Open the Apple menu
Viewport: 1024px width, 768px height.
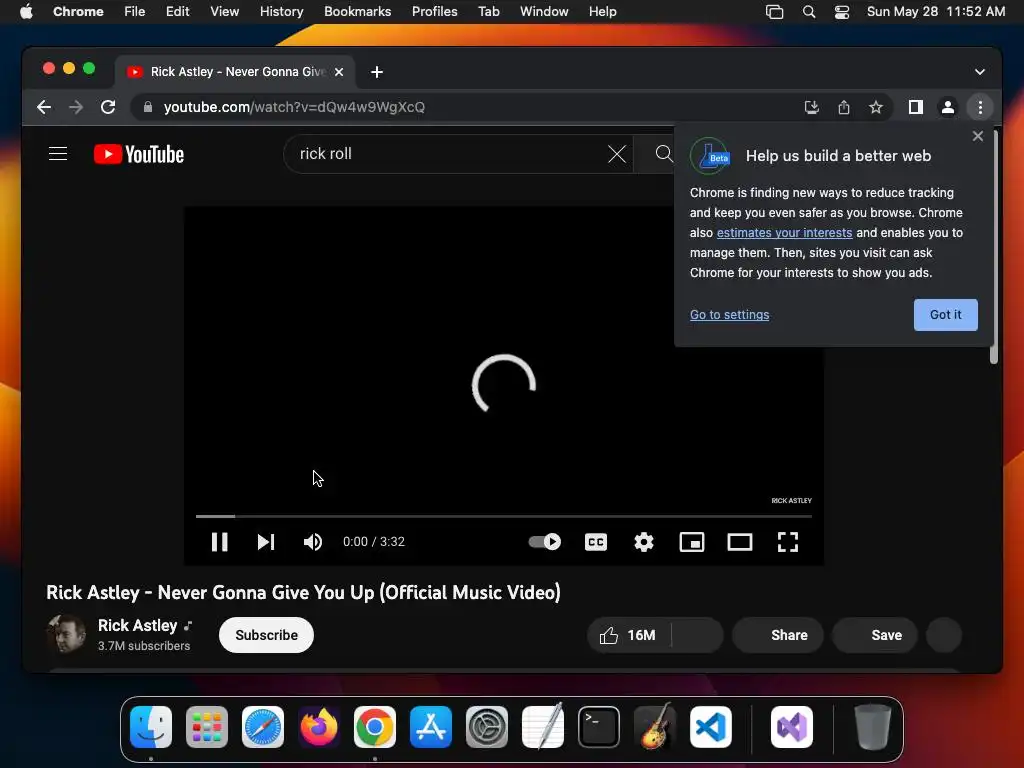[x=26, y=11]
